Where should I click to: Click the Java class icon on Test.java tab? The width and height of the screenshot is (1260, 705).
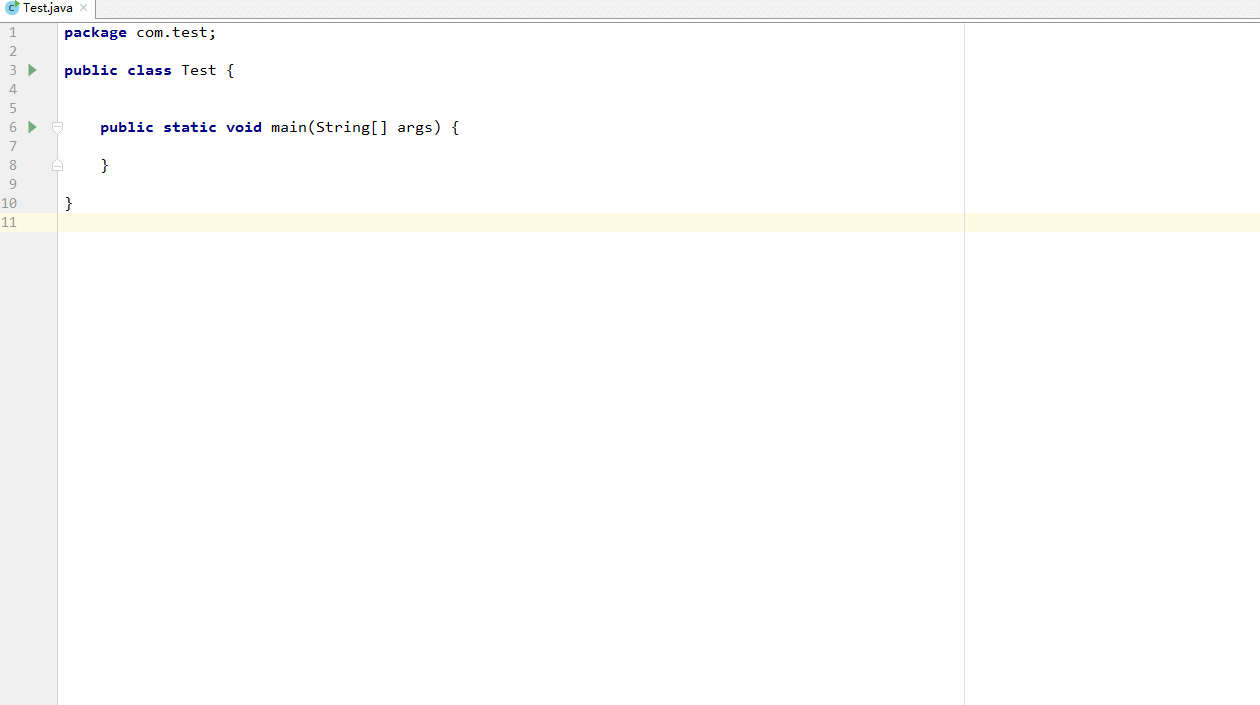pyautogui.click(x=12, y=8)
